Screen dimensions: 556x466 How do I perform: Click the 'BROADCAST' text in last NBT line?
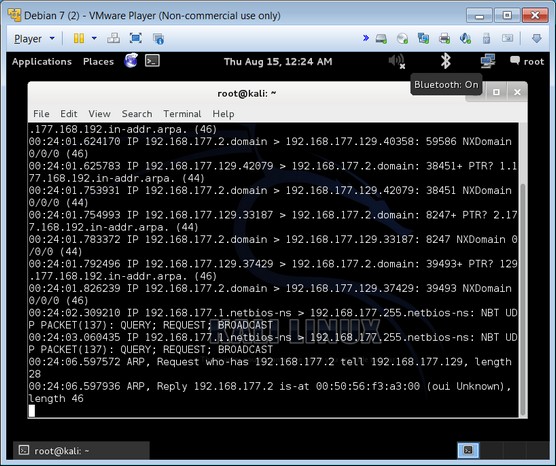pos(245,350)
